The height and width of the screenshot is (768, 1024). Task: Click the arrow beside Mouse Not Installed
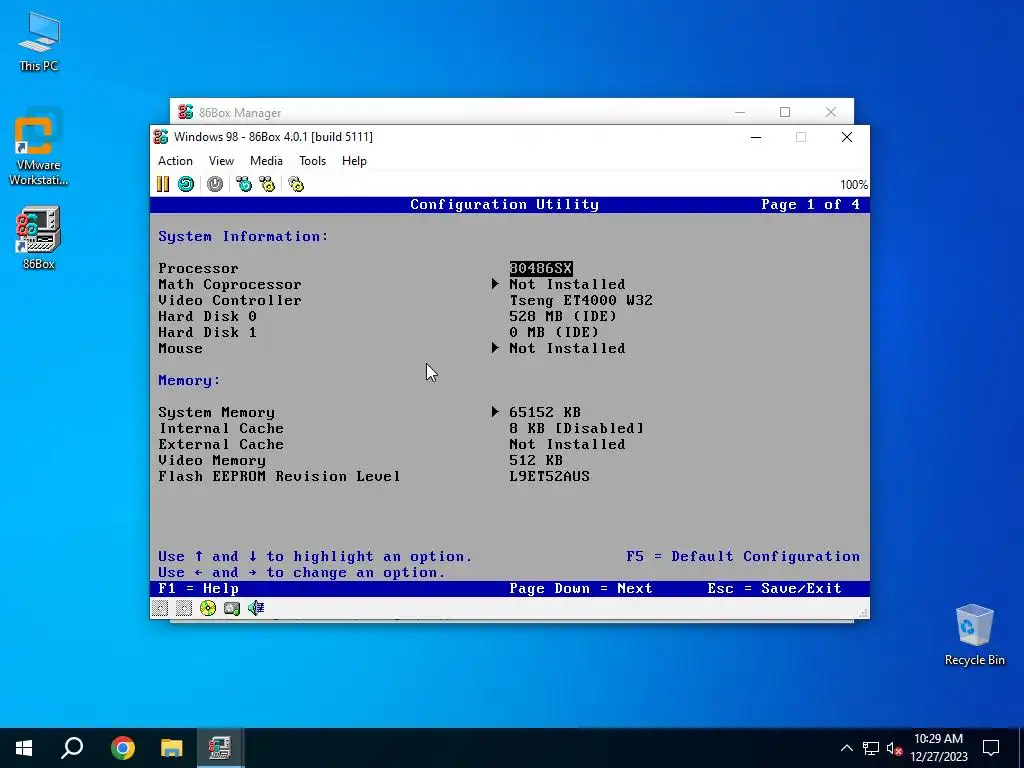(x=495, y=348)
